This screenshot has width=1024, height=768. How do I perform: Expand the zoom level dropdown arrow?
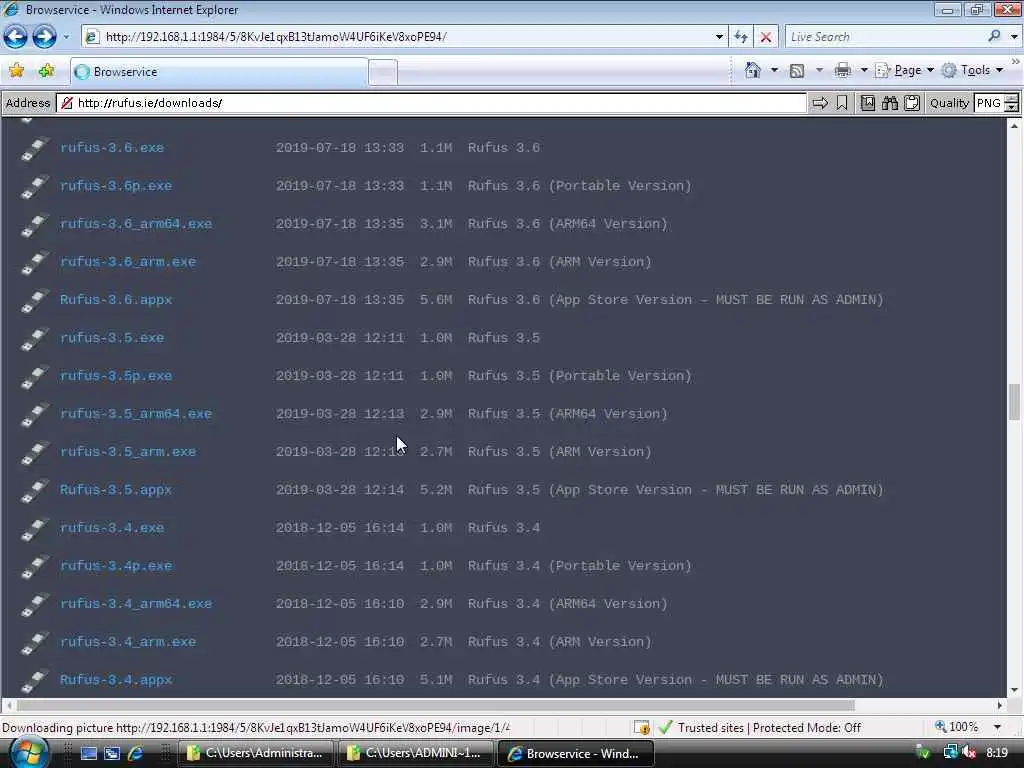pyautogui.click(x=997, y=727)
